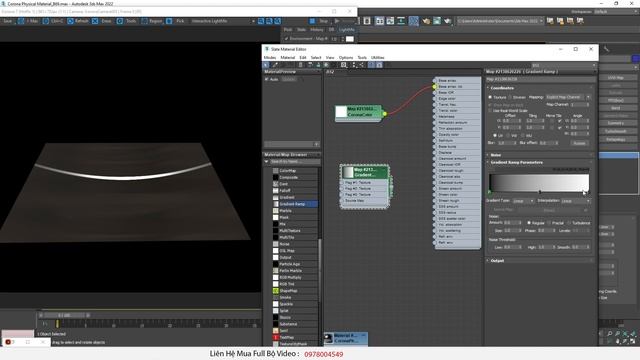
Task: Click the white Environment color swatch
Action: coord(350,39)
